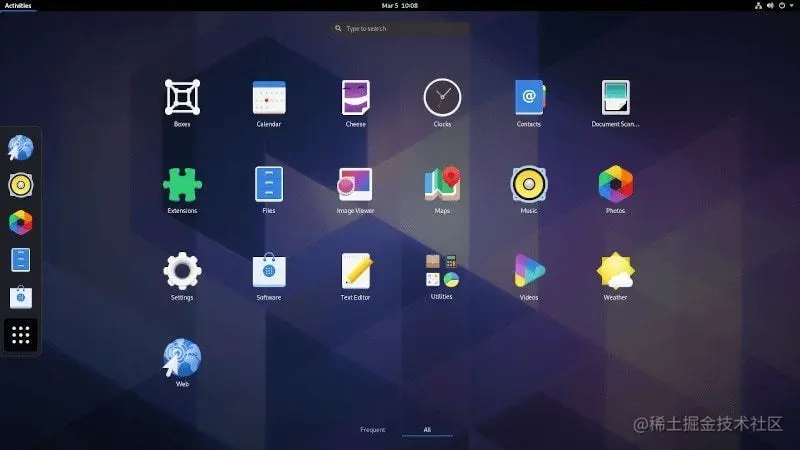
Task: Launch Web from the app grid
Action: (182, 358)
